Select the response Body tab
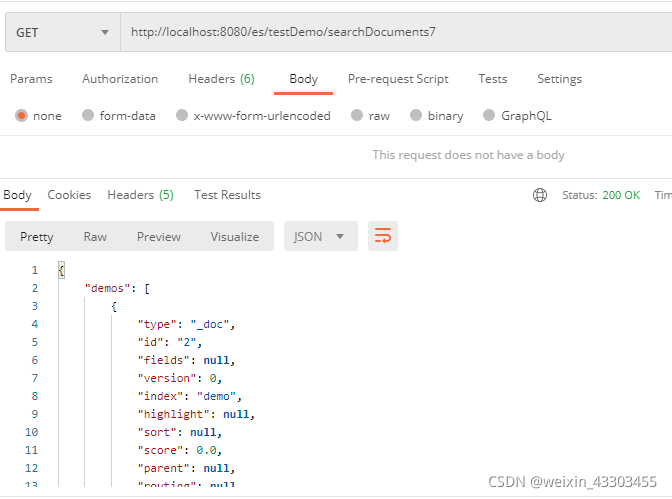The image size is (672, 499). [18, 195]
